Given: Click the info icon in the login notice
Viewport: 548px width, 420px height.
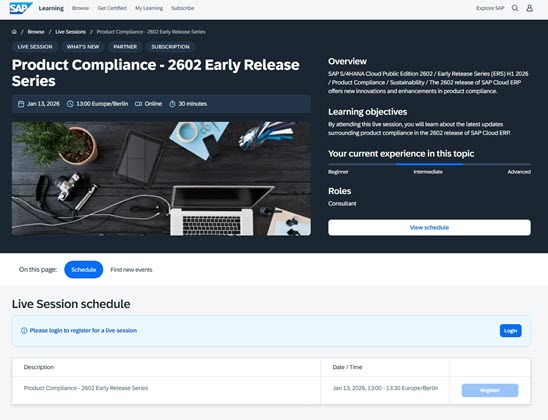Looking at the screenshot, I should click(x=24, y=331).
